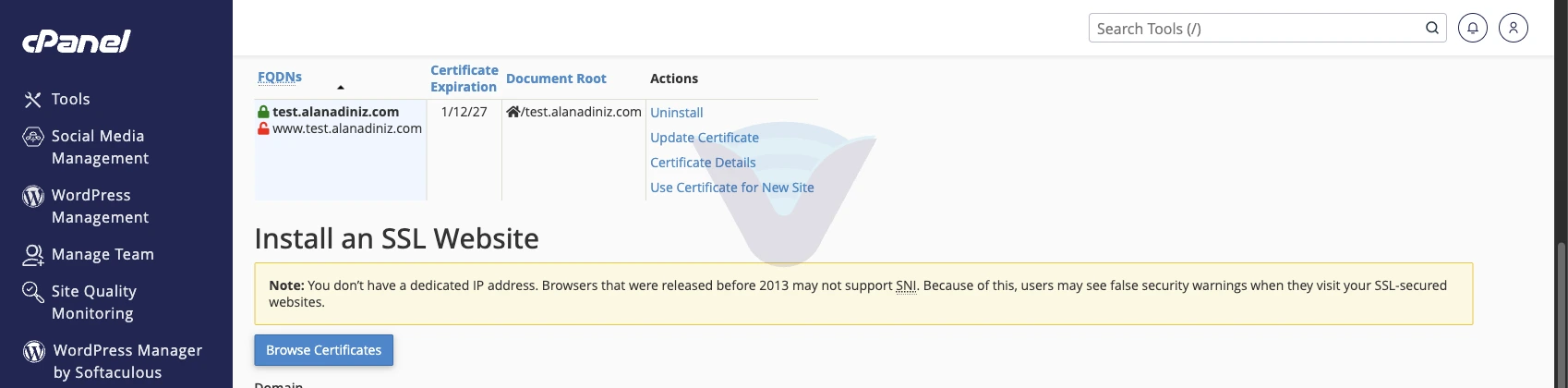Sort by Document Root header

point(556,79)
